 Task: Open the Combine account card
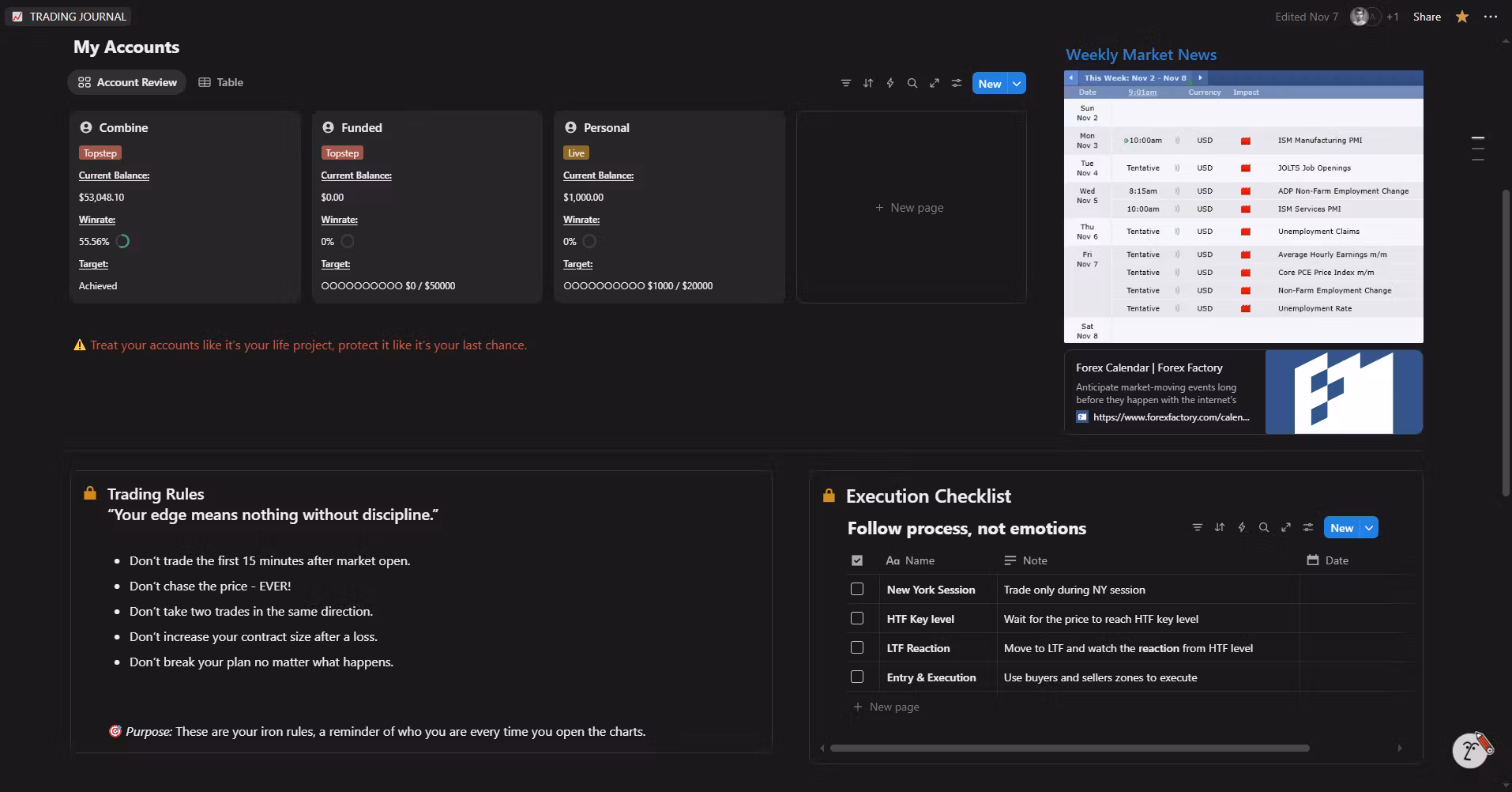(123, 127)
